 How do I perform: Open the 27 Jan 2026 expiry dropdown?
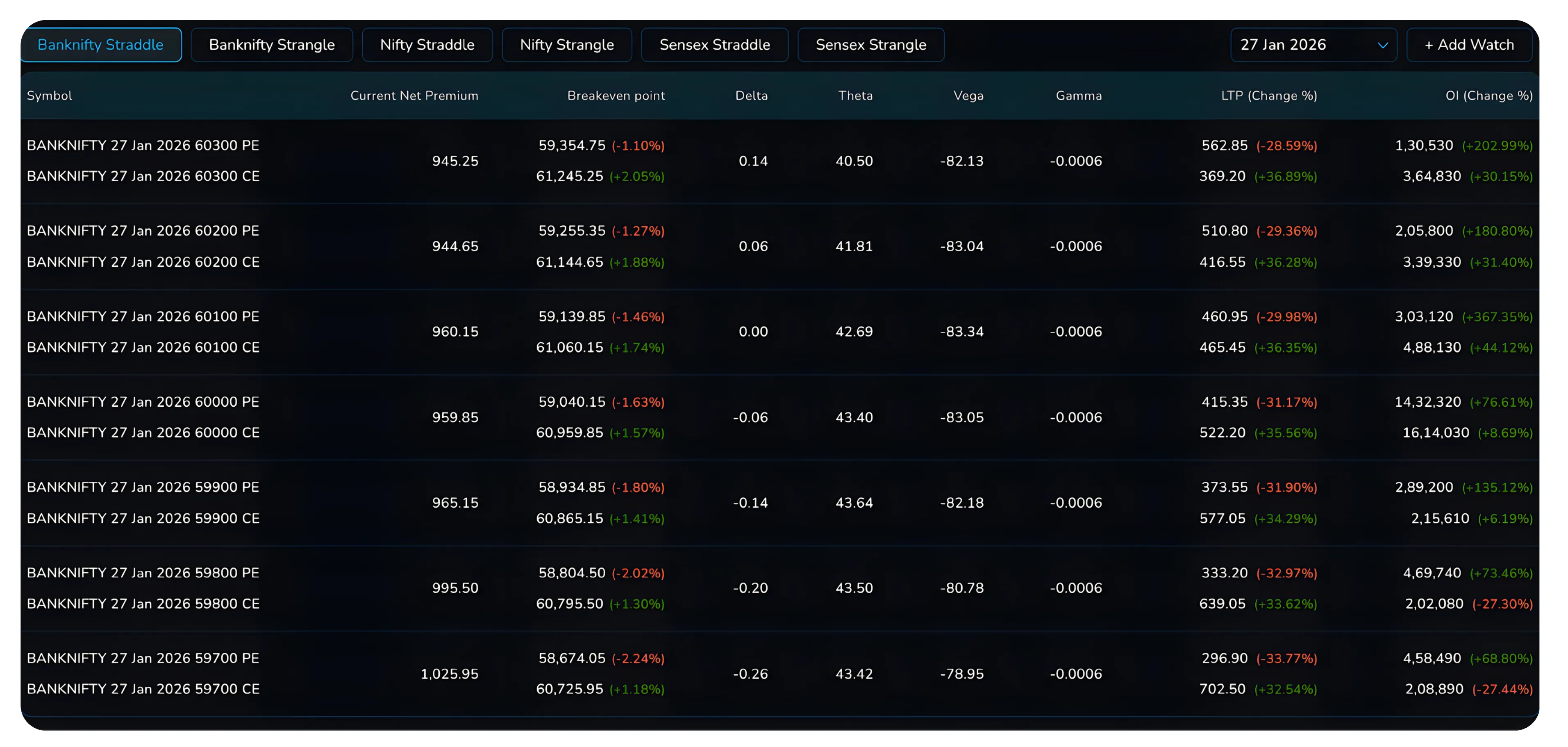(x=1313, y=44)
